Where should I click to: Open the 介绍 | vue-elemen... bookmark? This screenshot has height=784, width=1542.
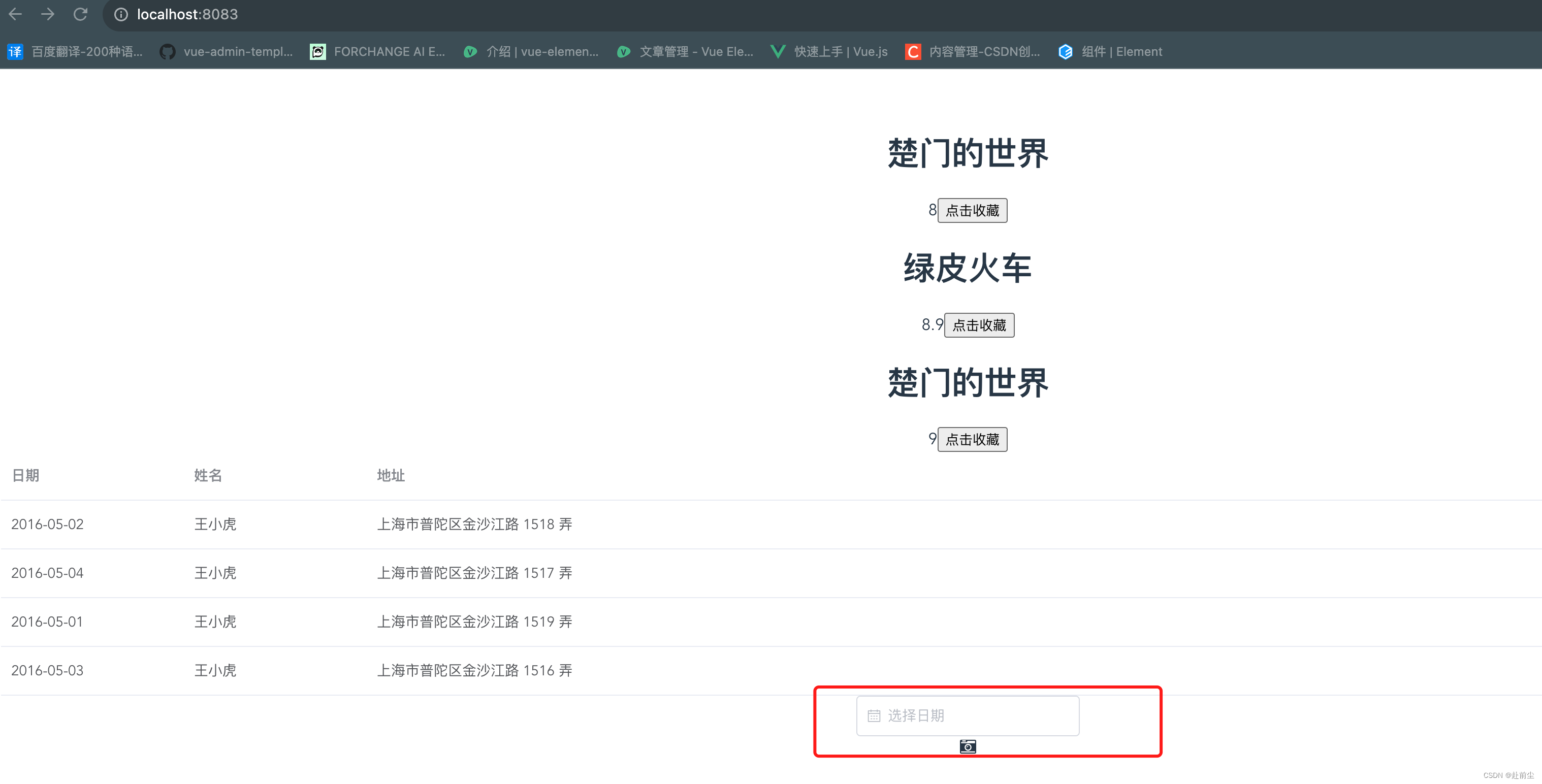tap(531, 51)
